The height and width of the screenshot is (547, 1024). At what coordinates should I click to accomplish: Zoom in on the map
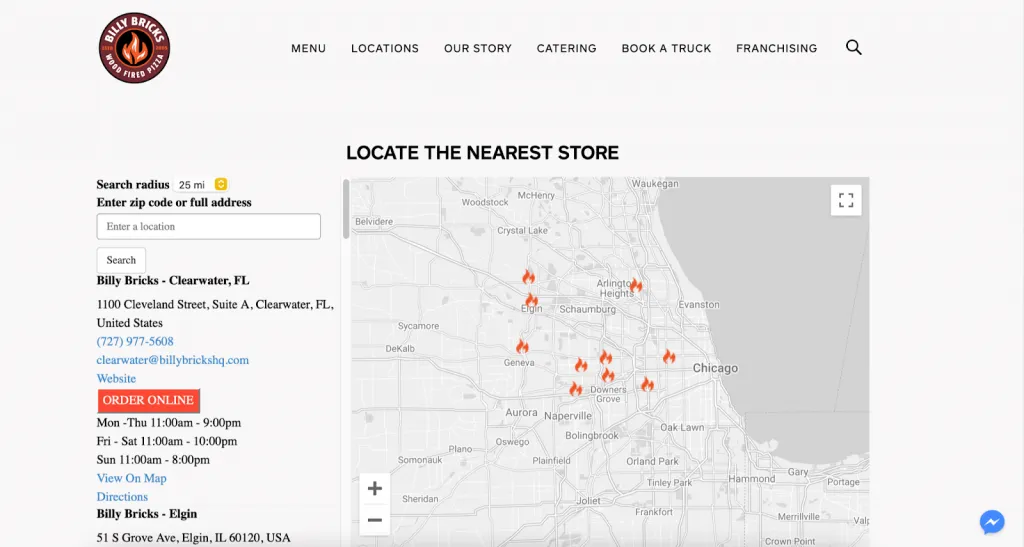pos(375,488)
